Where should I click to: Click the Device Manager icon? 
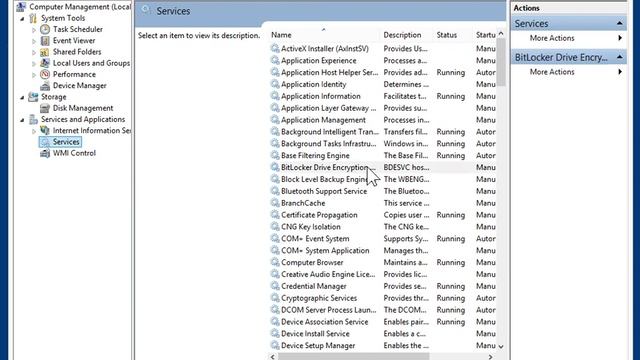[45, 86]
